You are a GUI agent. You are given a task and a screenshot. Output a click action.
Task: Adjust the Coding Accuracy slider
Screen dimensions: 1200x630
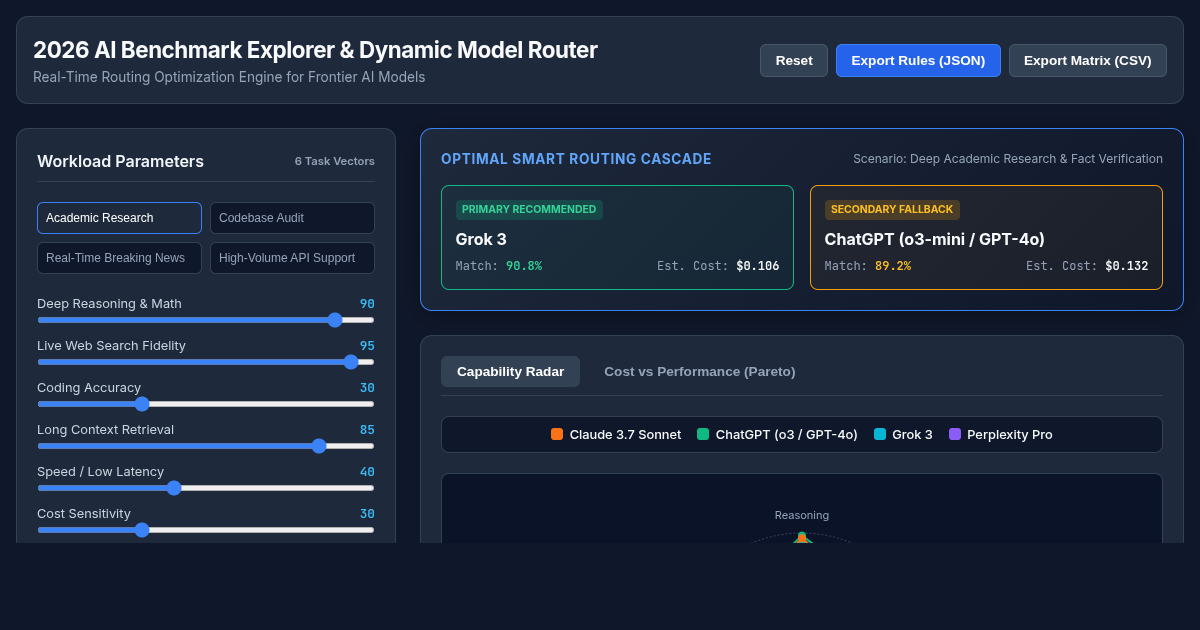click(x=206, y=404)
